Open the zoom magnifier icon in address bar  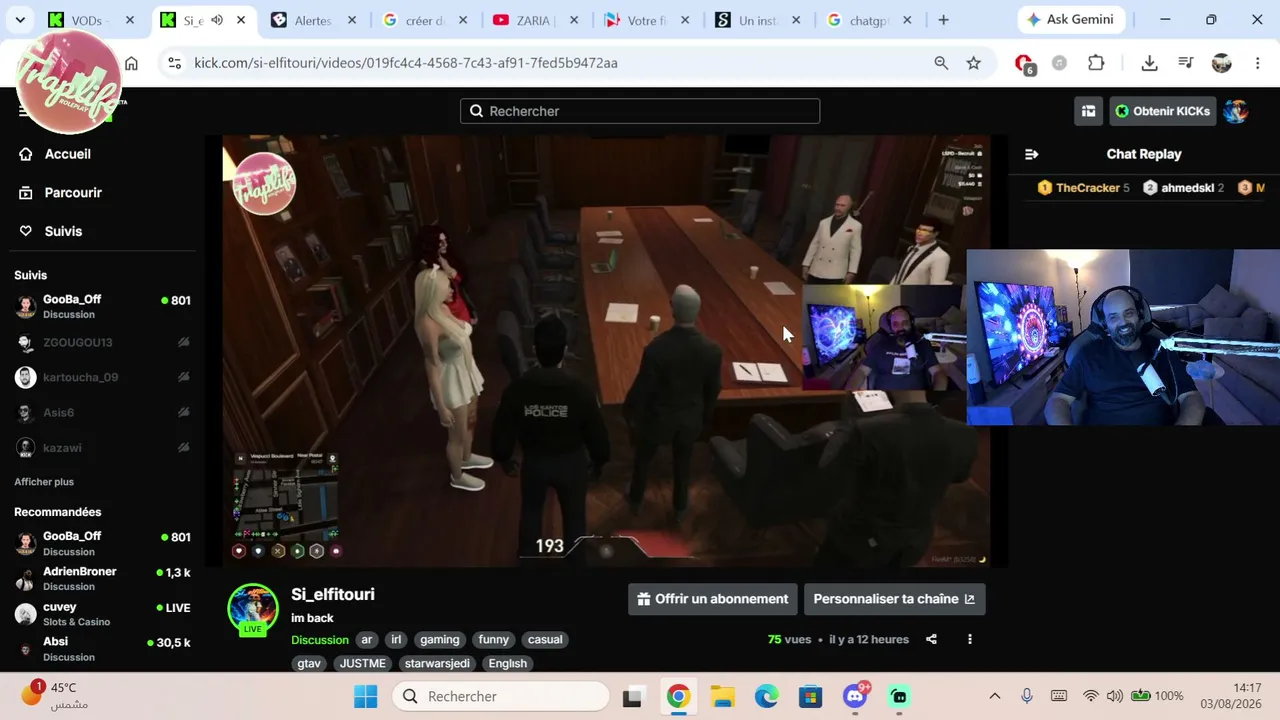[941, 63]
